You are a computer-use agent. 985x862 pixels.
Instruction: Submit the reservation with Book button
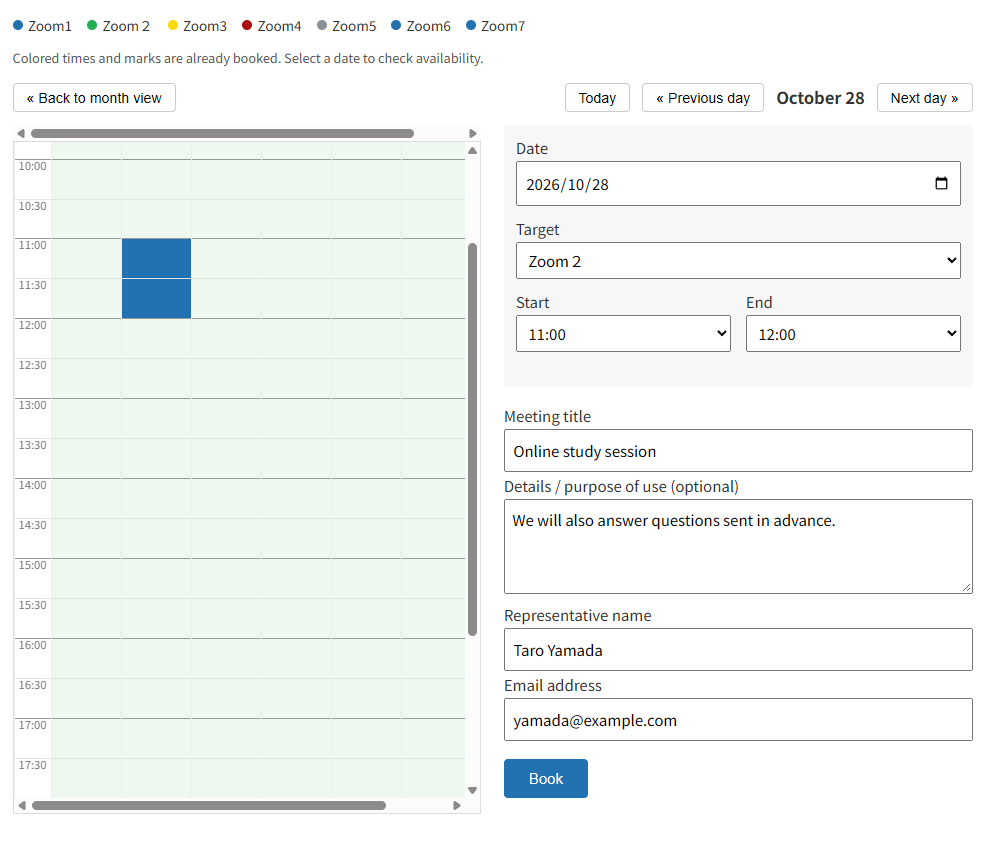[546, 778]
